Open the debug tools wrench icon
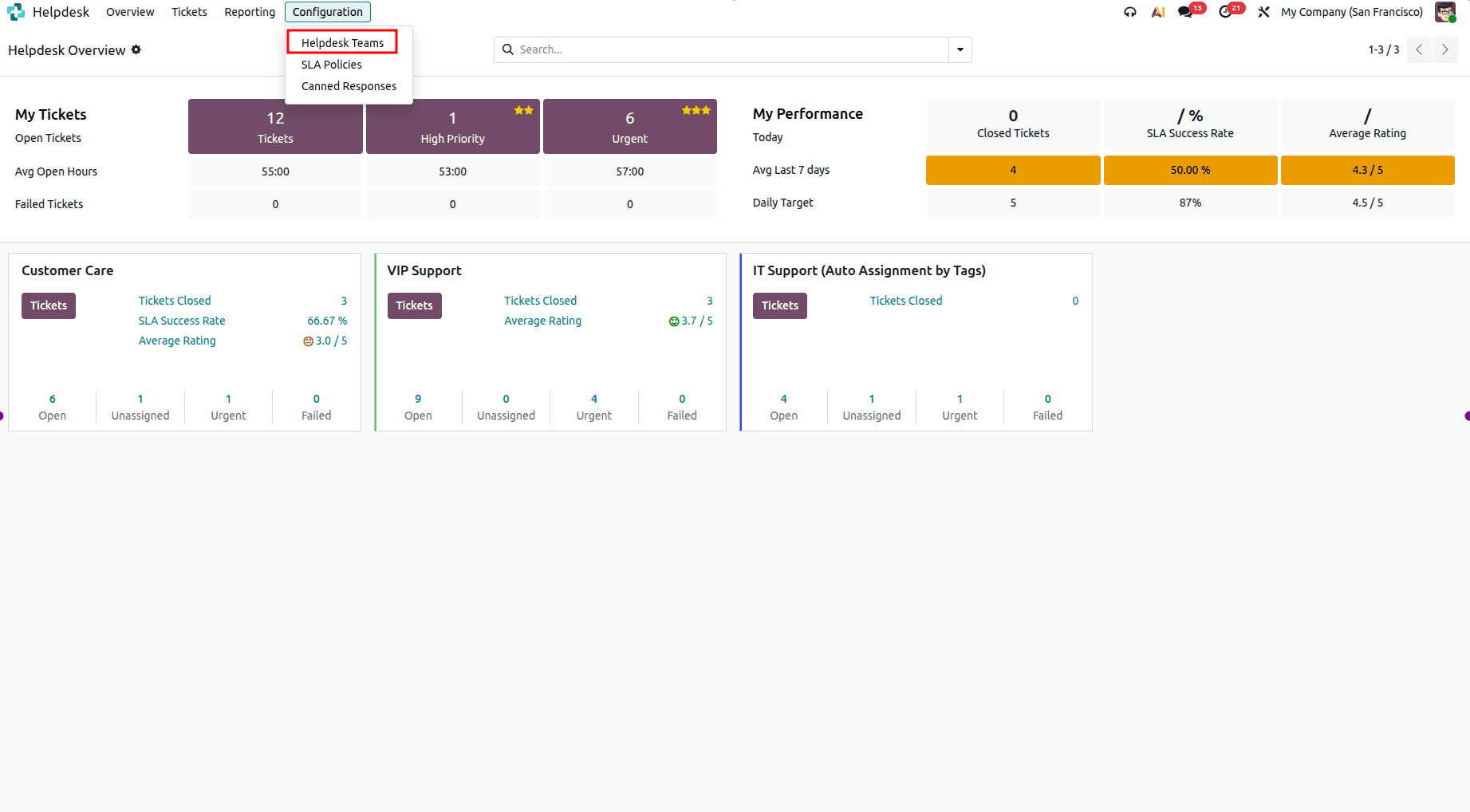The height and width of the screenshot is (812, 1470). [1263, 12]
